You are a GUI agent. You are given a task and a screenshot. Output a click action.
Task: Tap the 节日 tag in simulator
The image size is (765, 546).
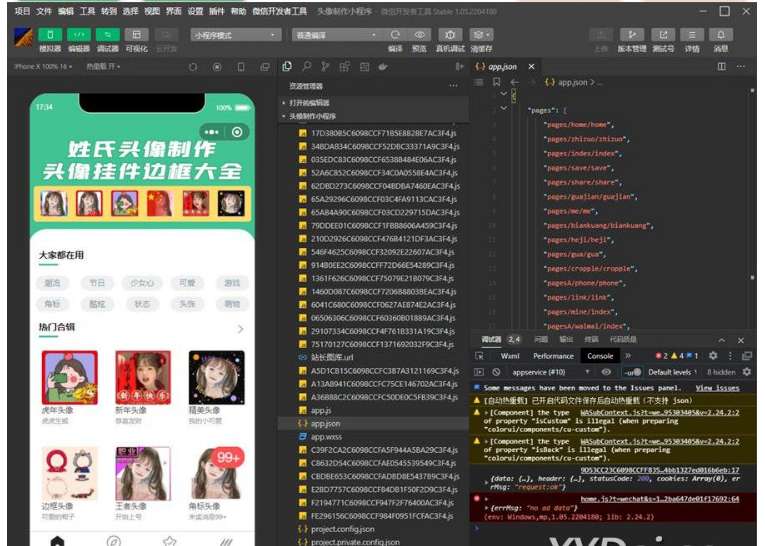pyautogui.click(x=96, y=283)
